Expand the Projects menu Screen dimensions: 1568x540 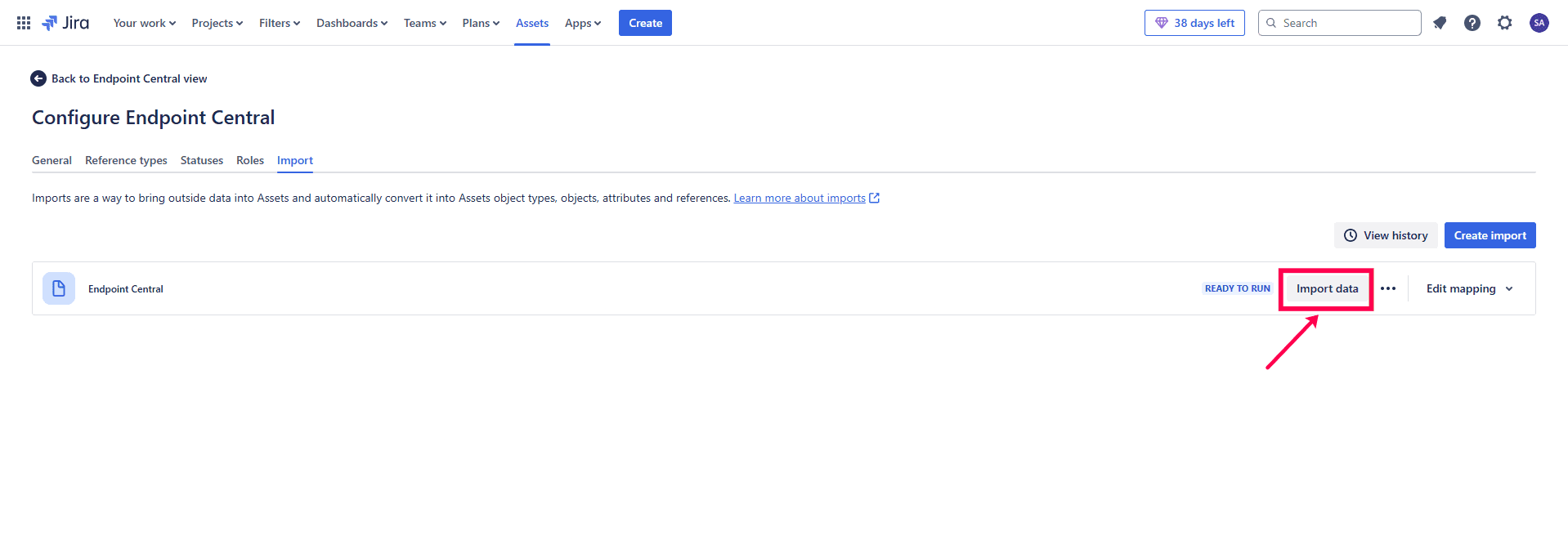[217, 23]
